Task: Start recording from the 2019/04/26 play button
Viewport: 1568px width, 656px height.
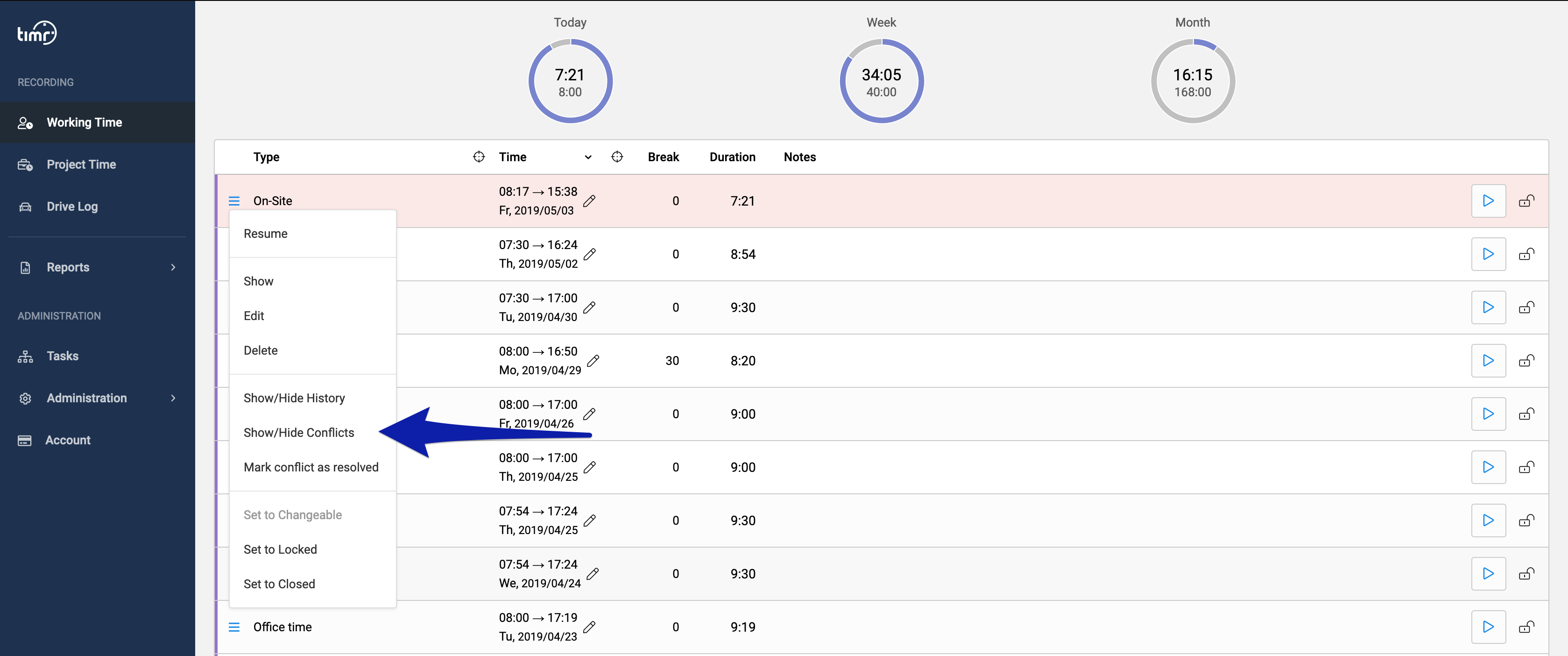Action: coord(1488,414)
